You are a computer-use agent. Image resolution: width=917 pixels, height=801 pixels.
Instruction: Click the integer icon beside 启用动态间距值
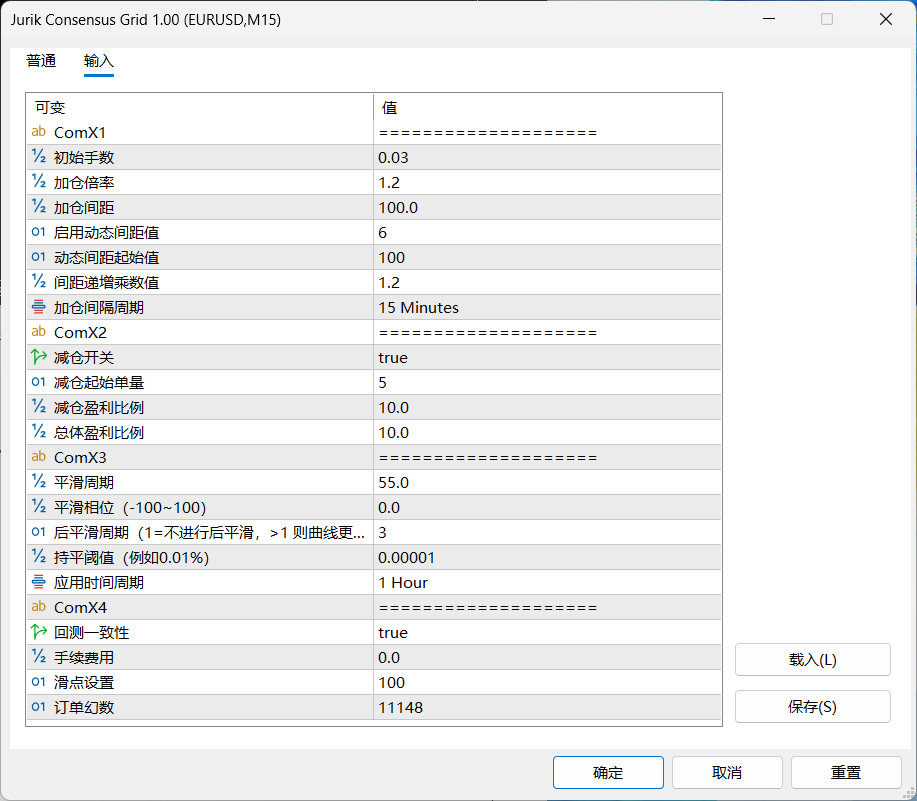(39, 232)
